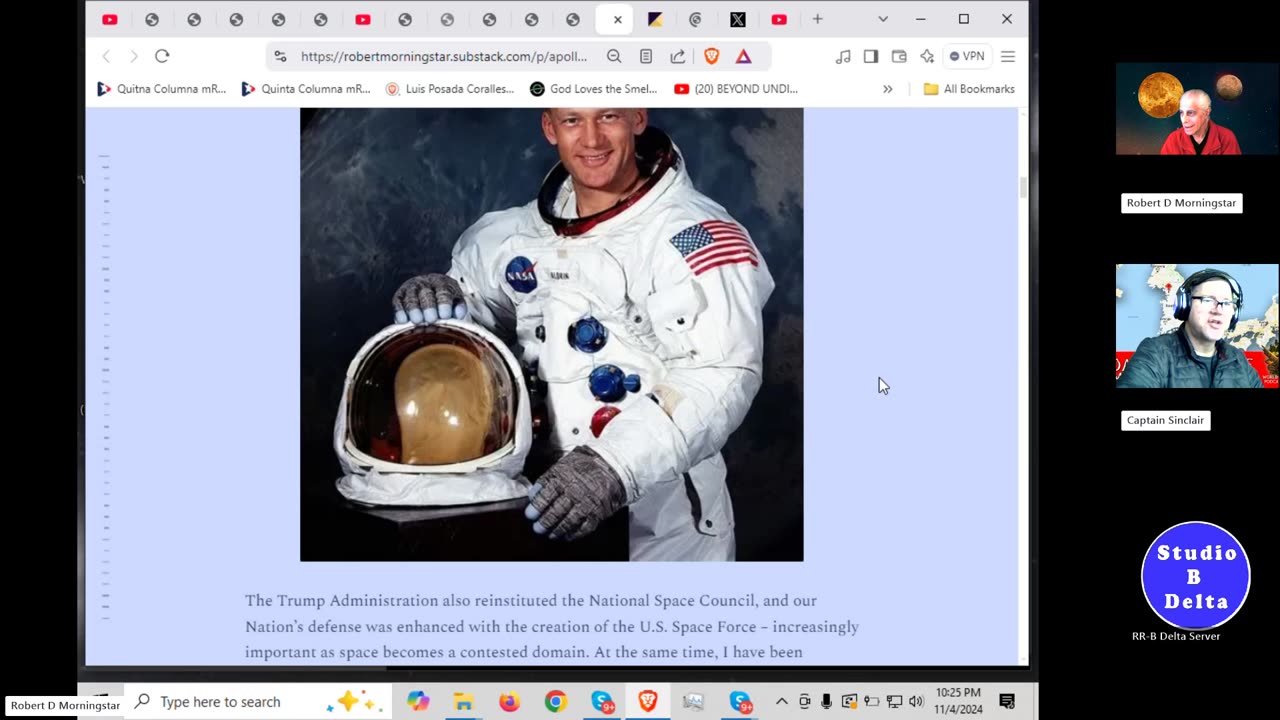Image resolution: width=1280 pixels, height=720 pixels.
Task: Expand the tab search dropdown chevron
Action: tap(882, 19)
